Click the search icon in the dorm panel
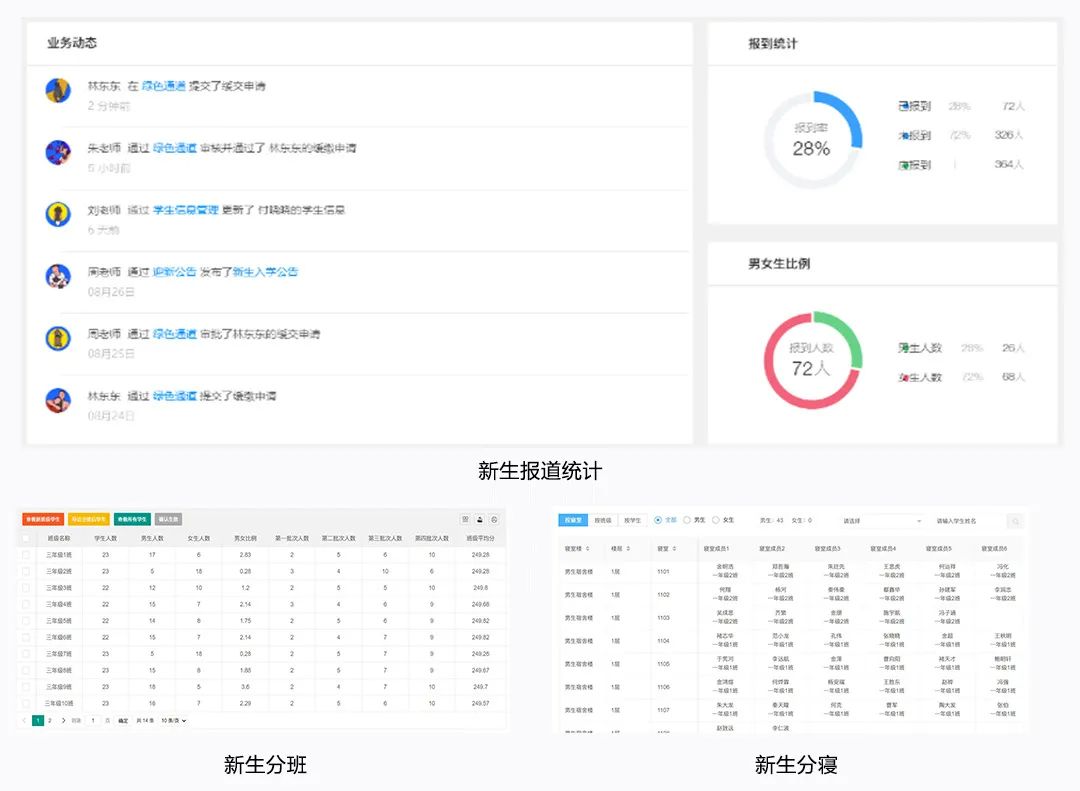Image resolution: width=1080 pixels, height=791 pixels. (x=1015, y=521)
